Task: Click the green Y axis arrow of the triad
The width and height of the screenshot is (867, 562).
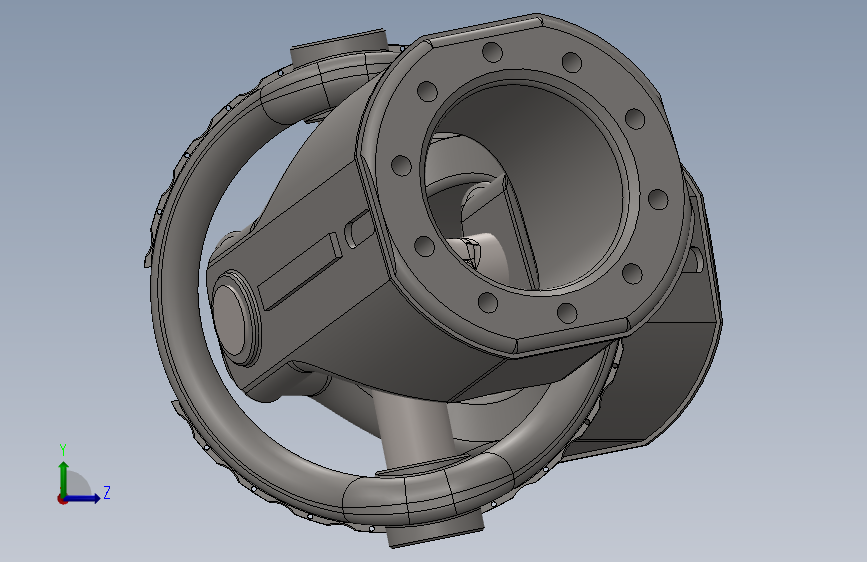Action: (x=64, y=478)
